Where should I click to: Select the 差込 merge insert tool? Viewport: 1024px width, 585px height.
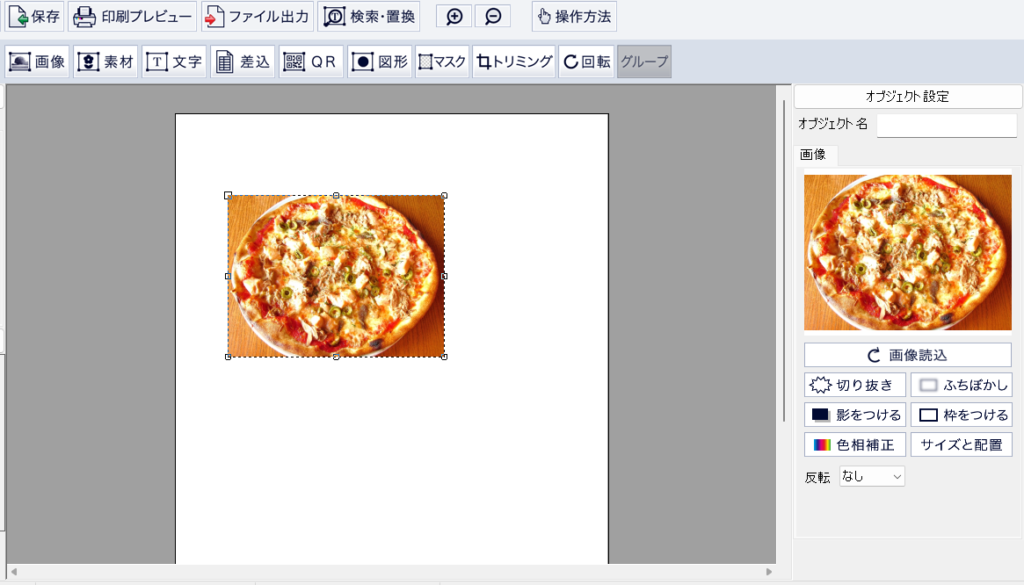click(242, 61)
